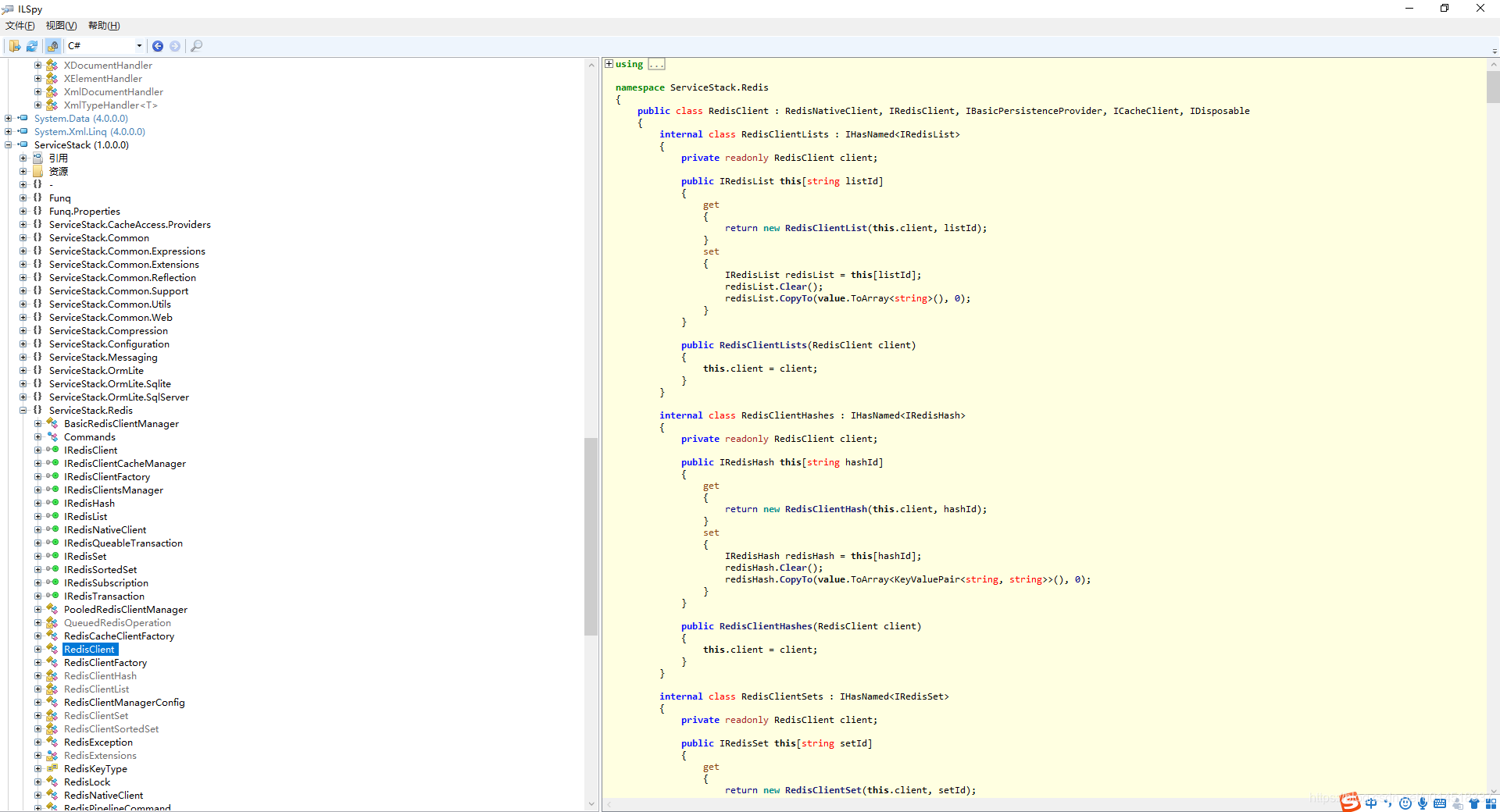The height and width of the screenshot is (812, 1500).
Task: Click the BasicRedisClientManager class icon
Action: pyautogui.click(x=52, y=424)
